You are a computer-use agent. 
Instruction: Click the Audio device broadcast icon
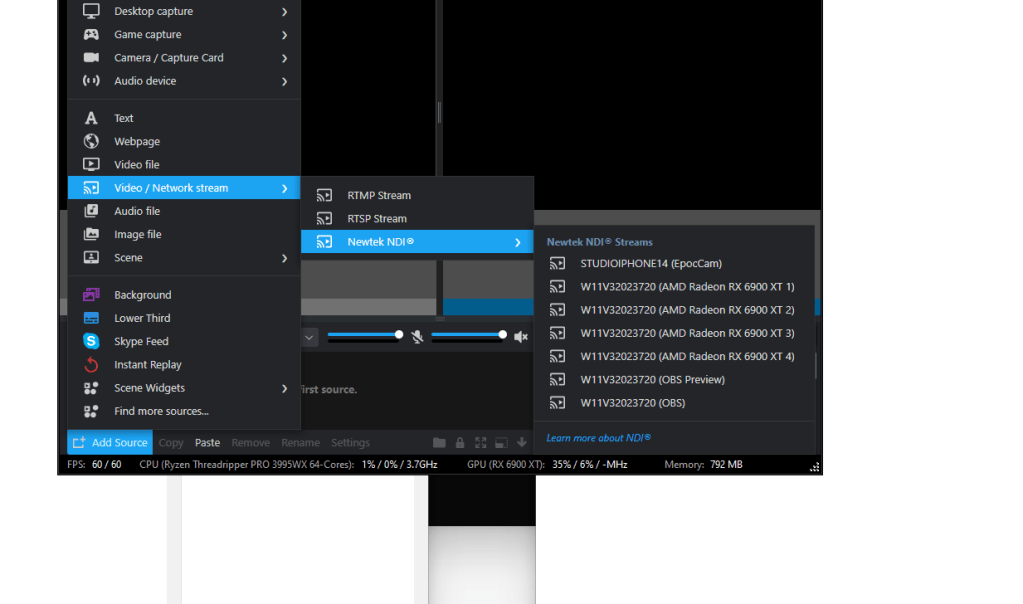91,81
